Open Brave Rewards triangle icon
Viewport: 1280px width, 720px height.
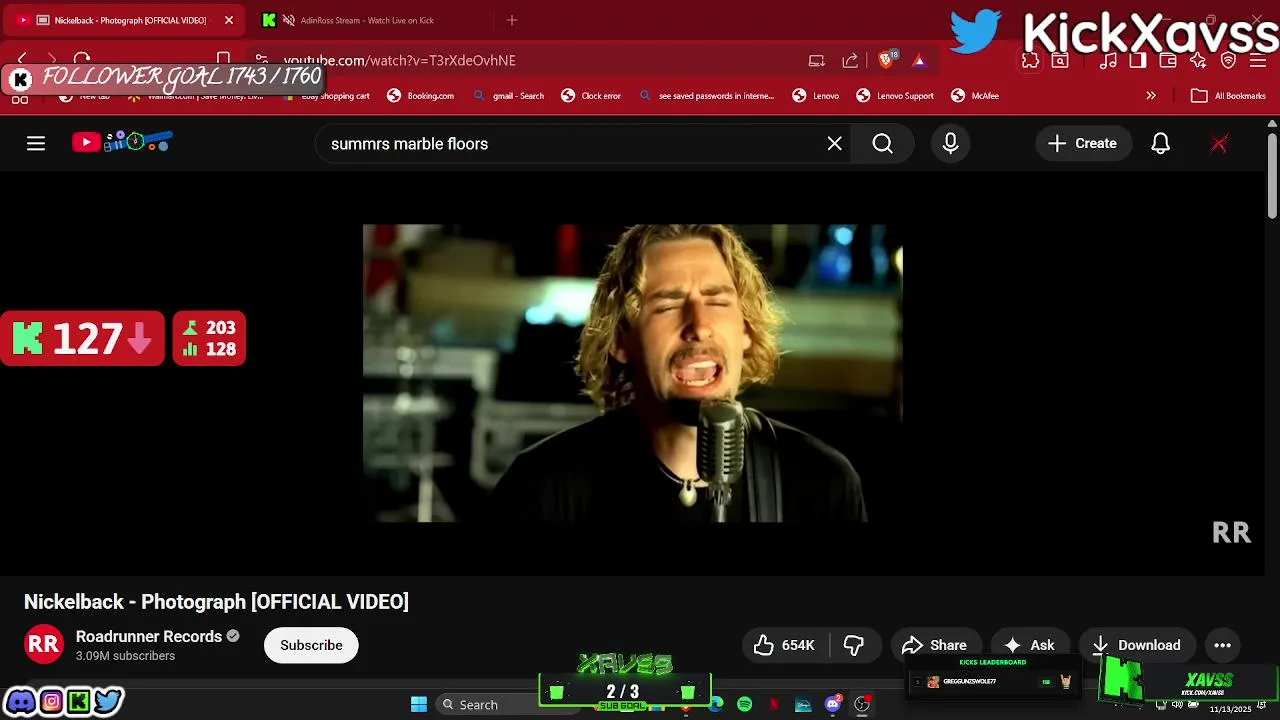pos(919,60)
